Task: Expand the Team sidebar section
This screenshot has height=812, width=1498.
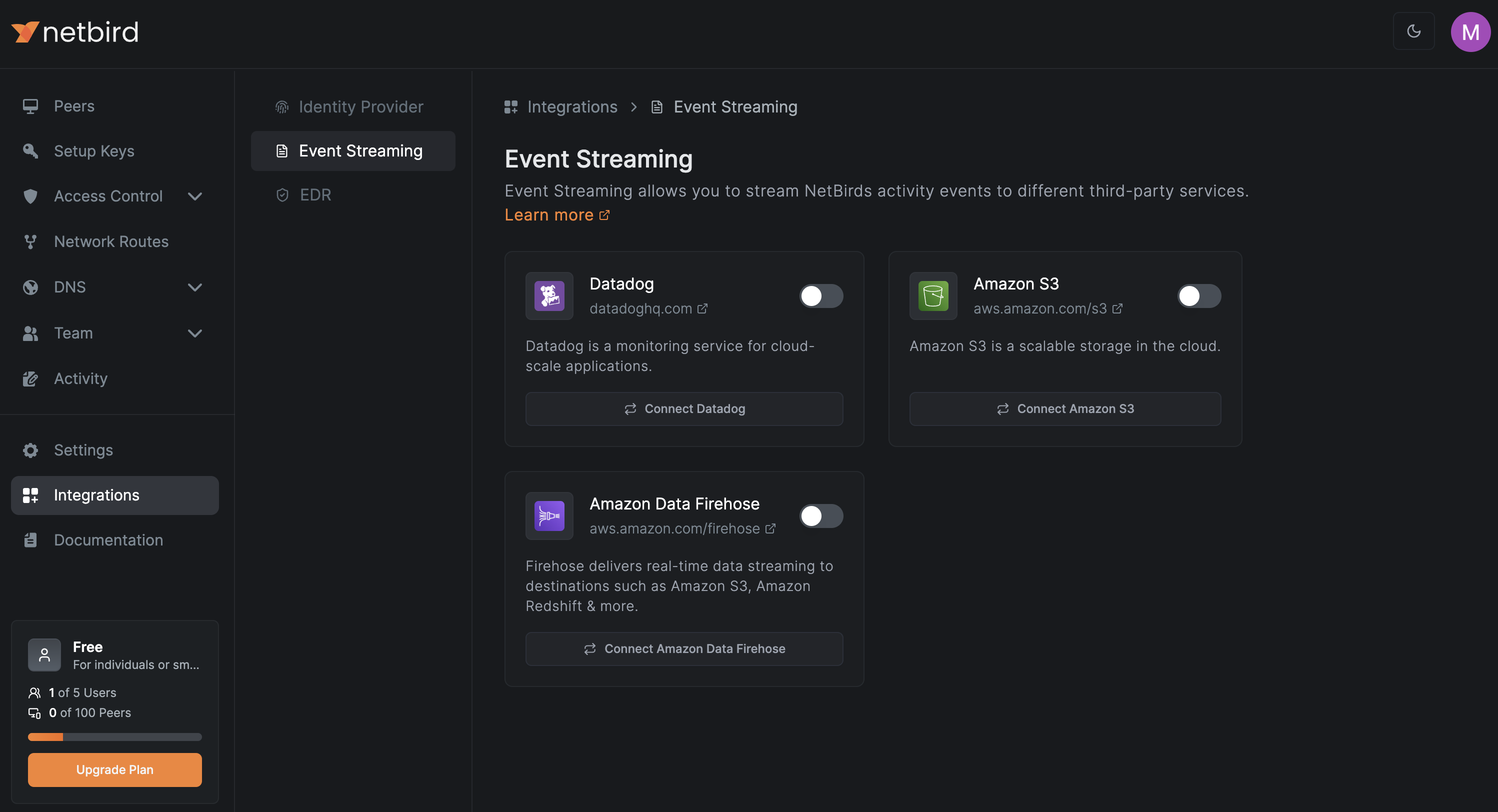Action: pos(195,333)
